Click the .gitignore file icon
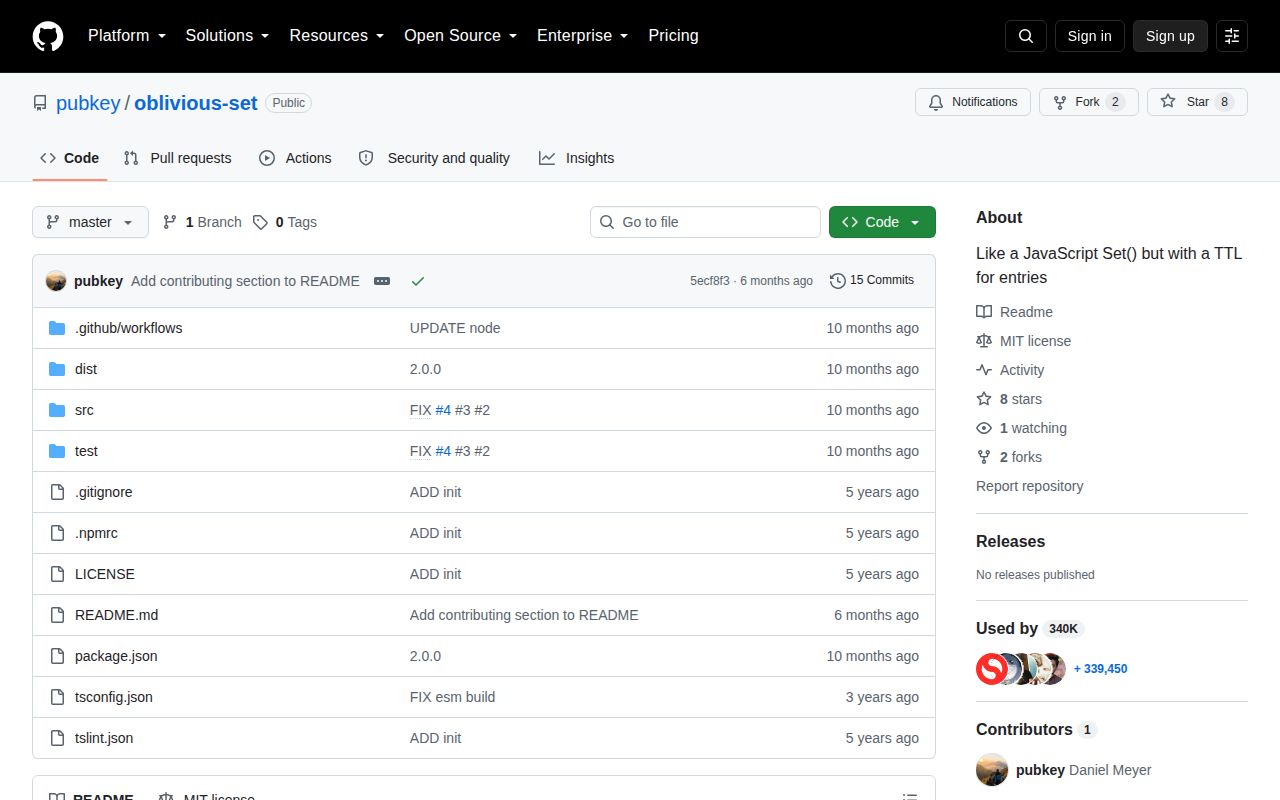Viewport: 1280px width, 800px height. pos(57,492)
